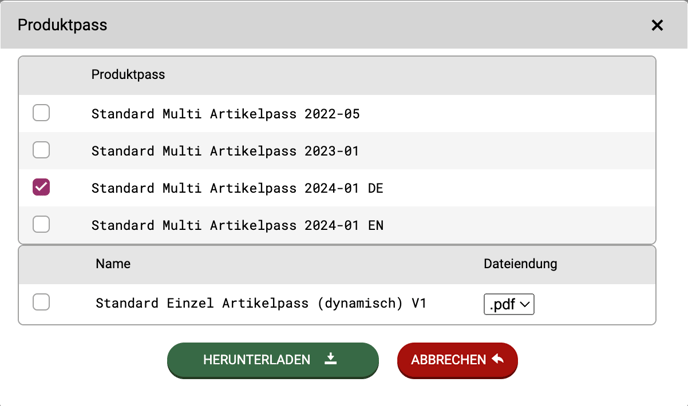Open the .pdf file extension dropdown
The image size is (688, 406).
click(x=509, y=304)
